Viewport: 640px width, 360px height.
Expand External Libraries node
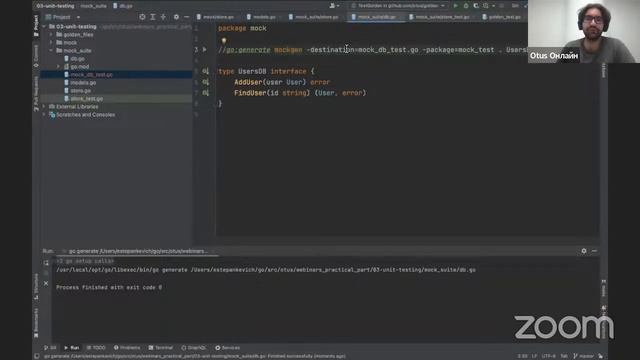click(x=44, y=107)
